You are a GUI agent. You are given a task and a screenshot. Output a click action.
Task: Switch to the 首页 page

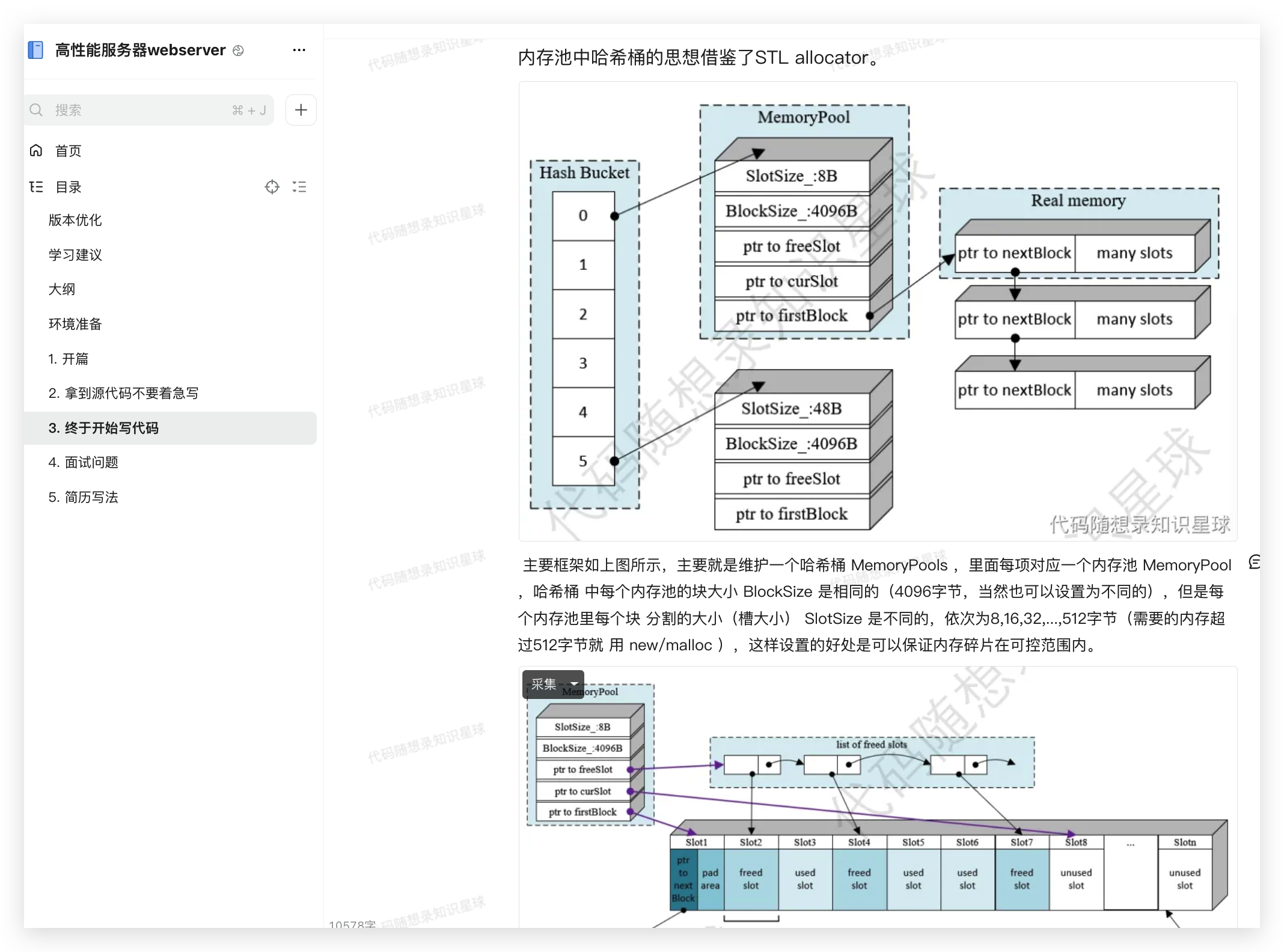point(69,150)
